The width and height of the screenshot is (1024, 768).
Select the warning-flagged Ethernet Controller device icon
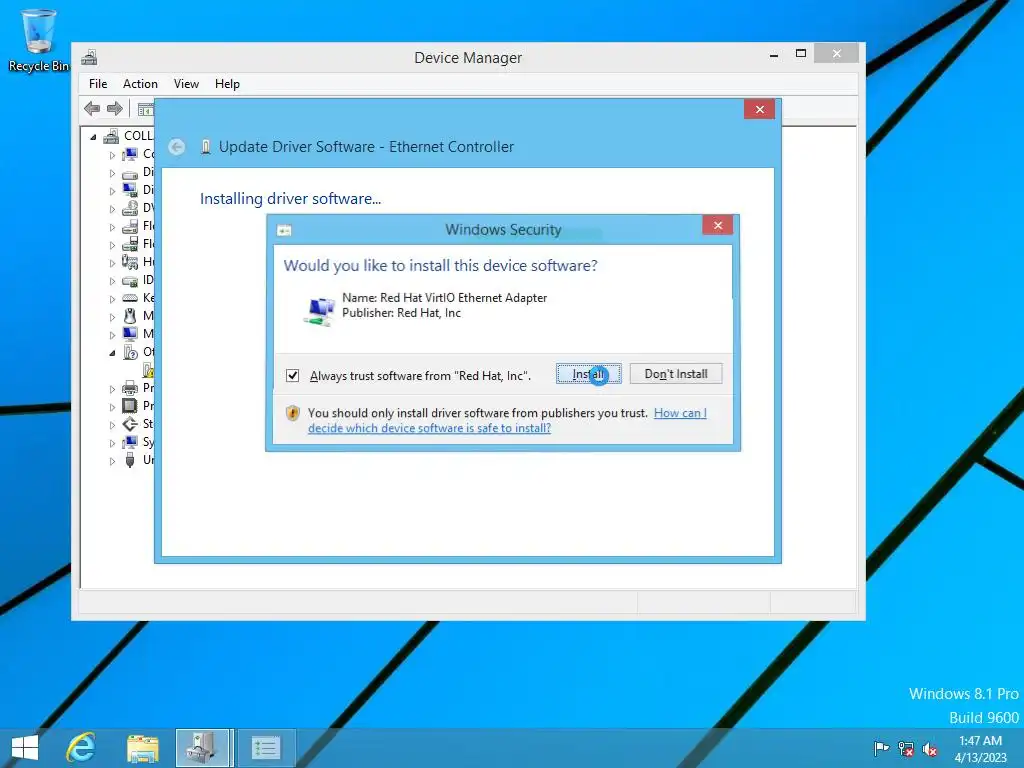pos(149,370)
